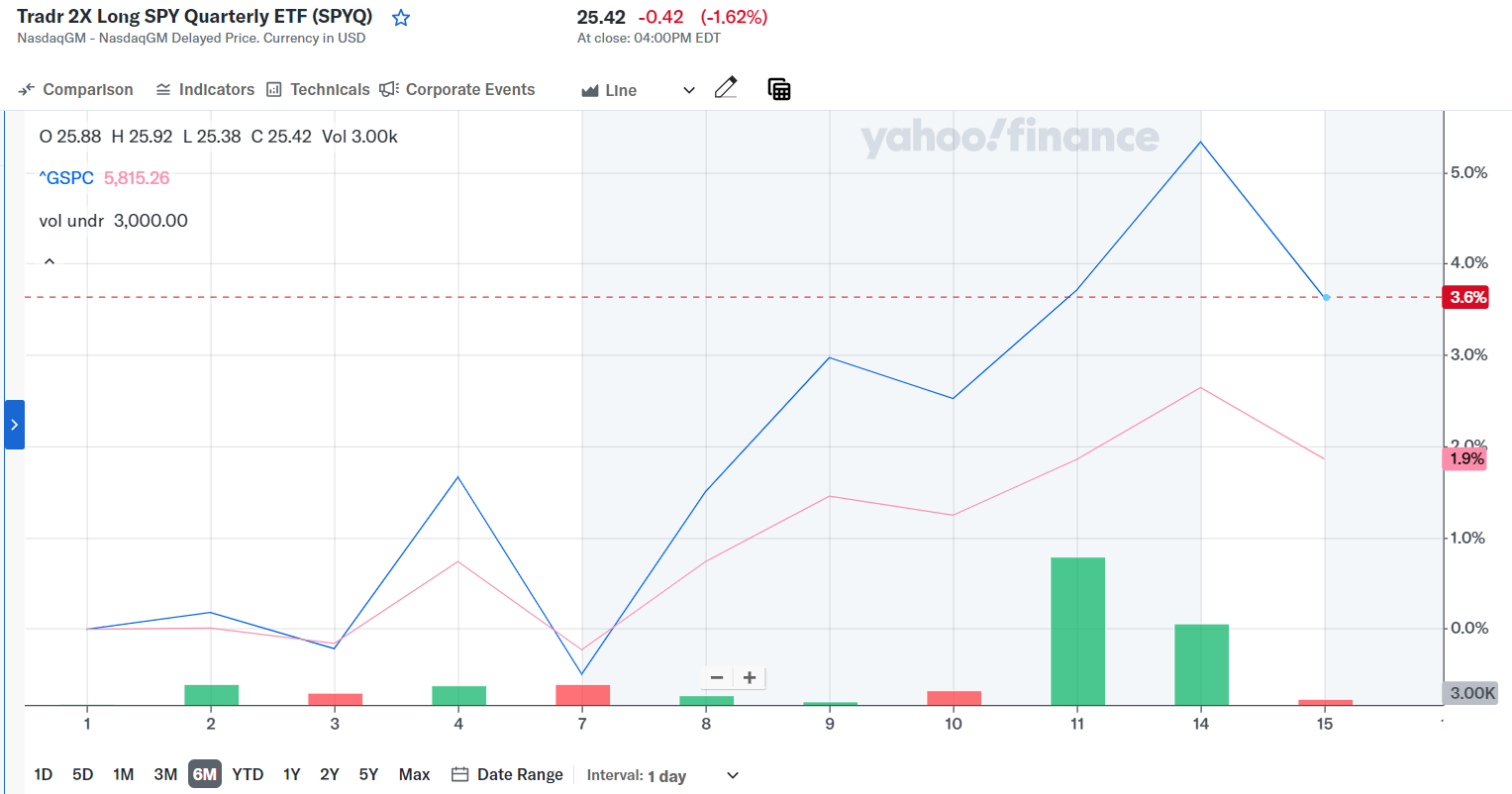Click the Comparison arrows icon

click(27, 90)
